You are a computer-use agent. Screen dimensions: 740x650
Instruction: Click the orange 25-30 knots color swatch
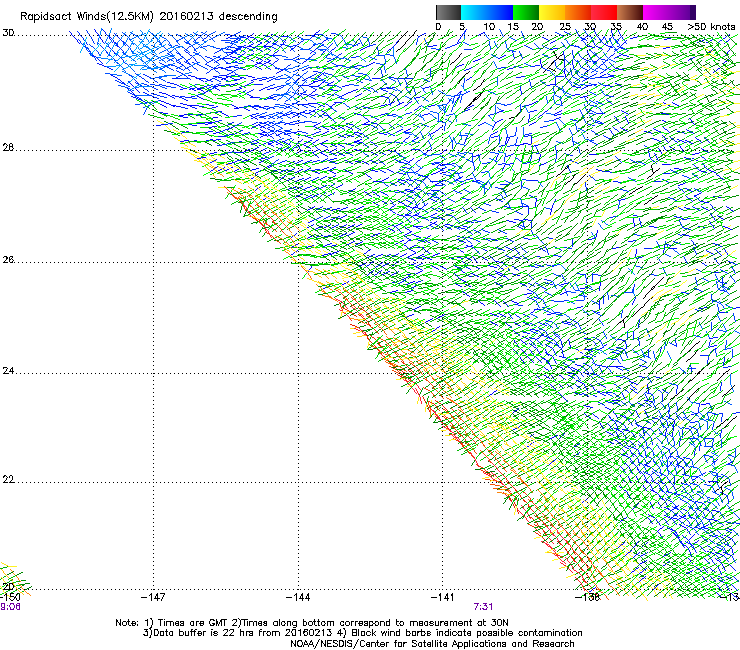tap(578, 12)
